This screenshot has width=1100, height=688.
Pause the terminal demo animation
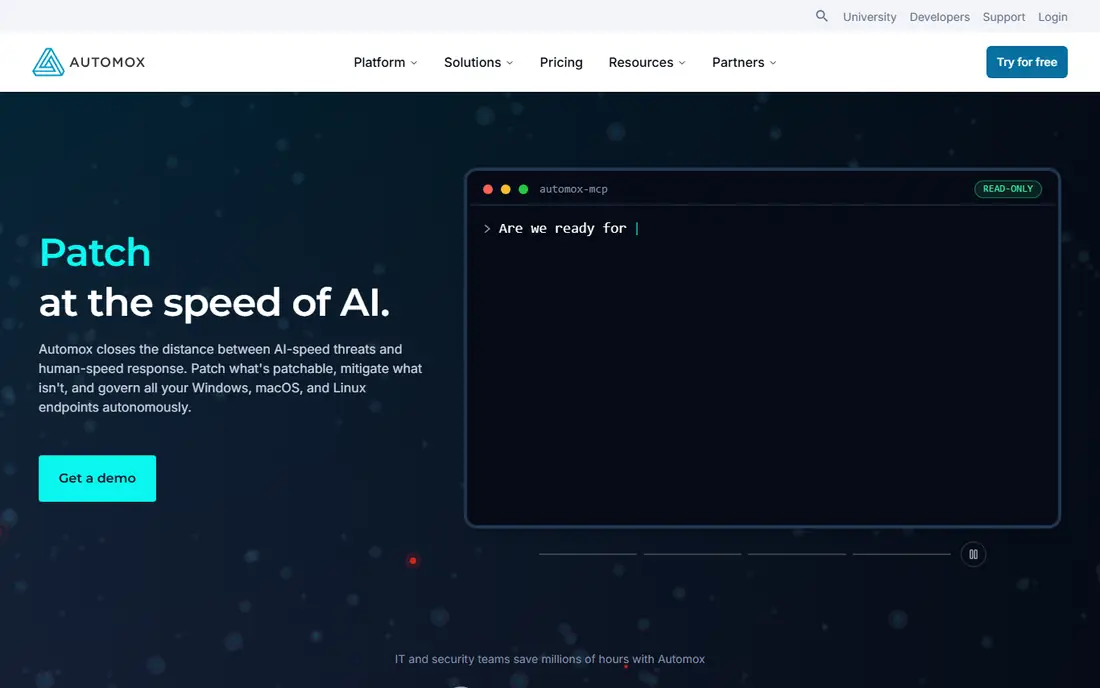pos(973,555)
